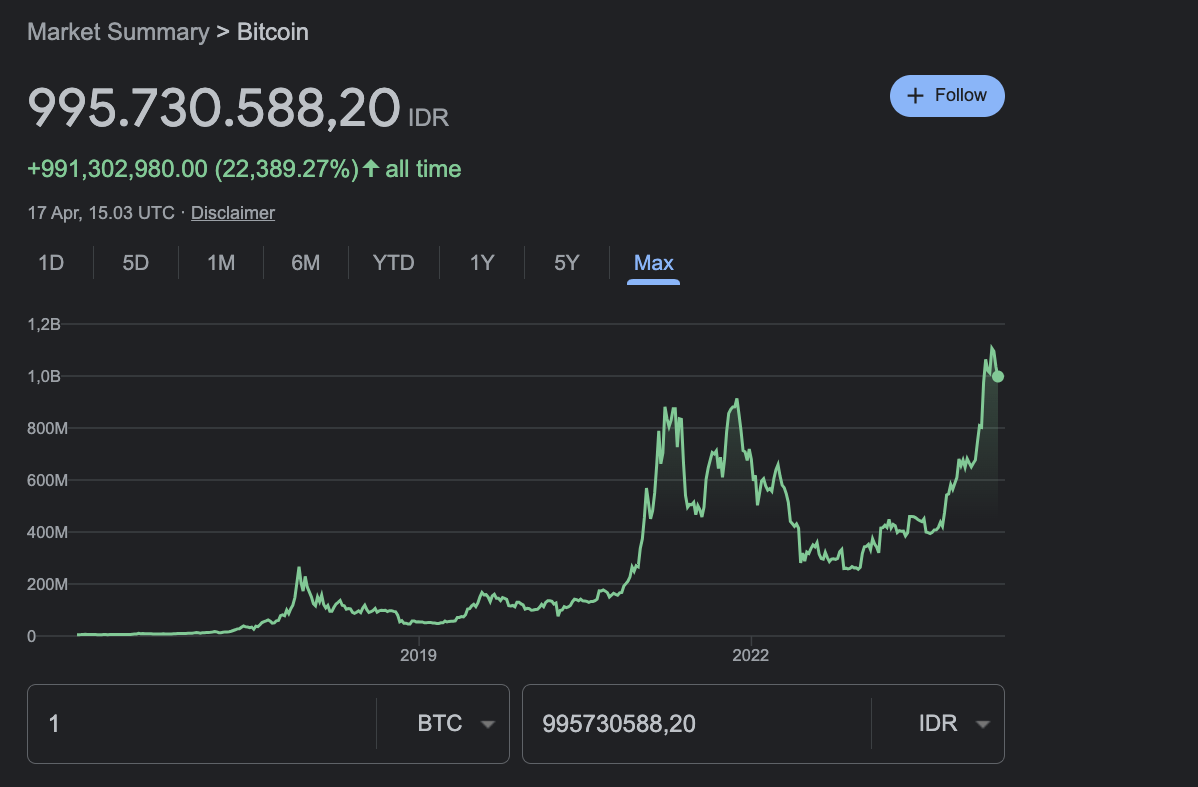Viewport: 1198px width, 787px height.
Task: Select the 5D time range tab
Action: tap(136, 263)
